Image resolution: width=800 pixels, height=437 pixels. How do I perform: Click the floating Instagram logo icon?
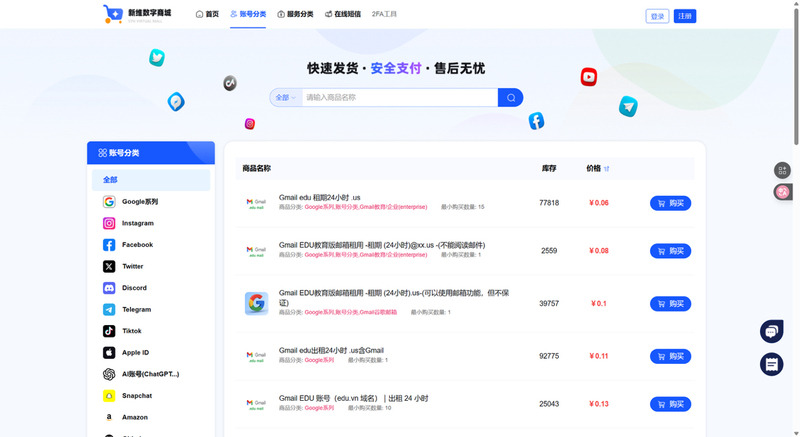250,124
